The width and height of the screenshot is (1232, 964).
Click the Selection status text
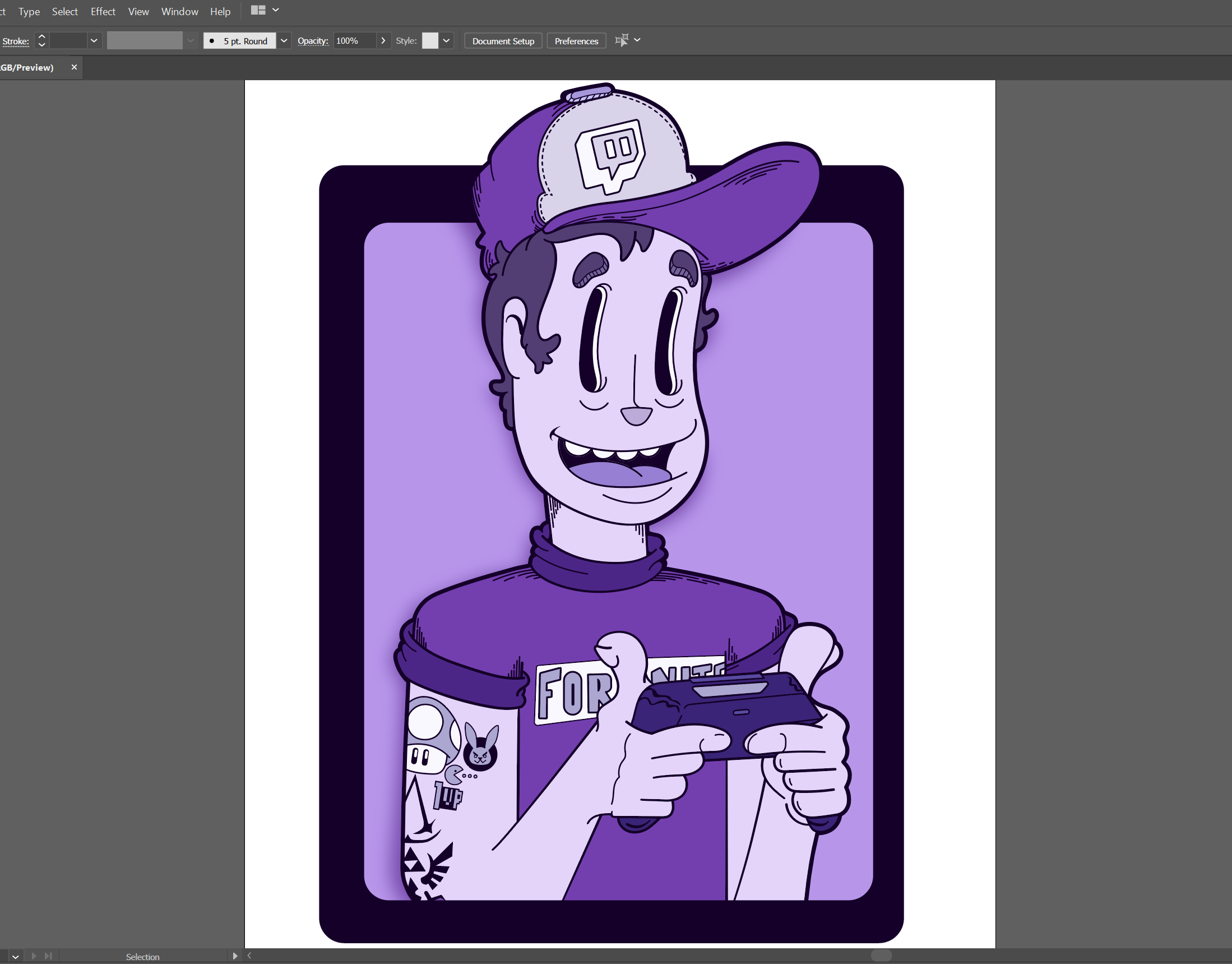(x=143, y=957)
